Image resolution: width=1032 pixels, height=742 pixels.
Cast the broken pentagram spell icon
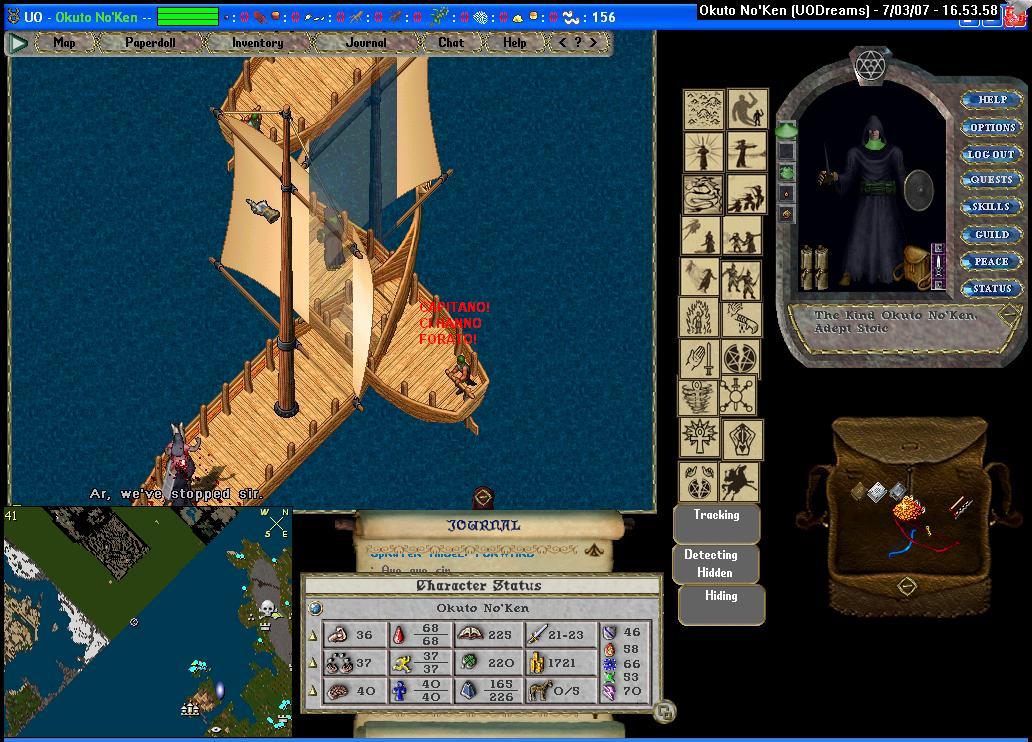click(x=740, y=359)
